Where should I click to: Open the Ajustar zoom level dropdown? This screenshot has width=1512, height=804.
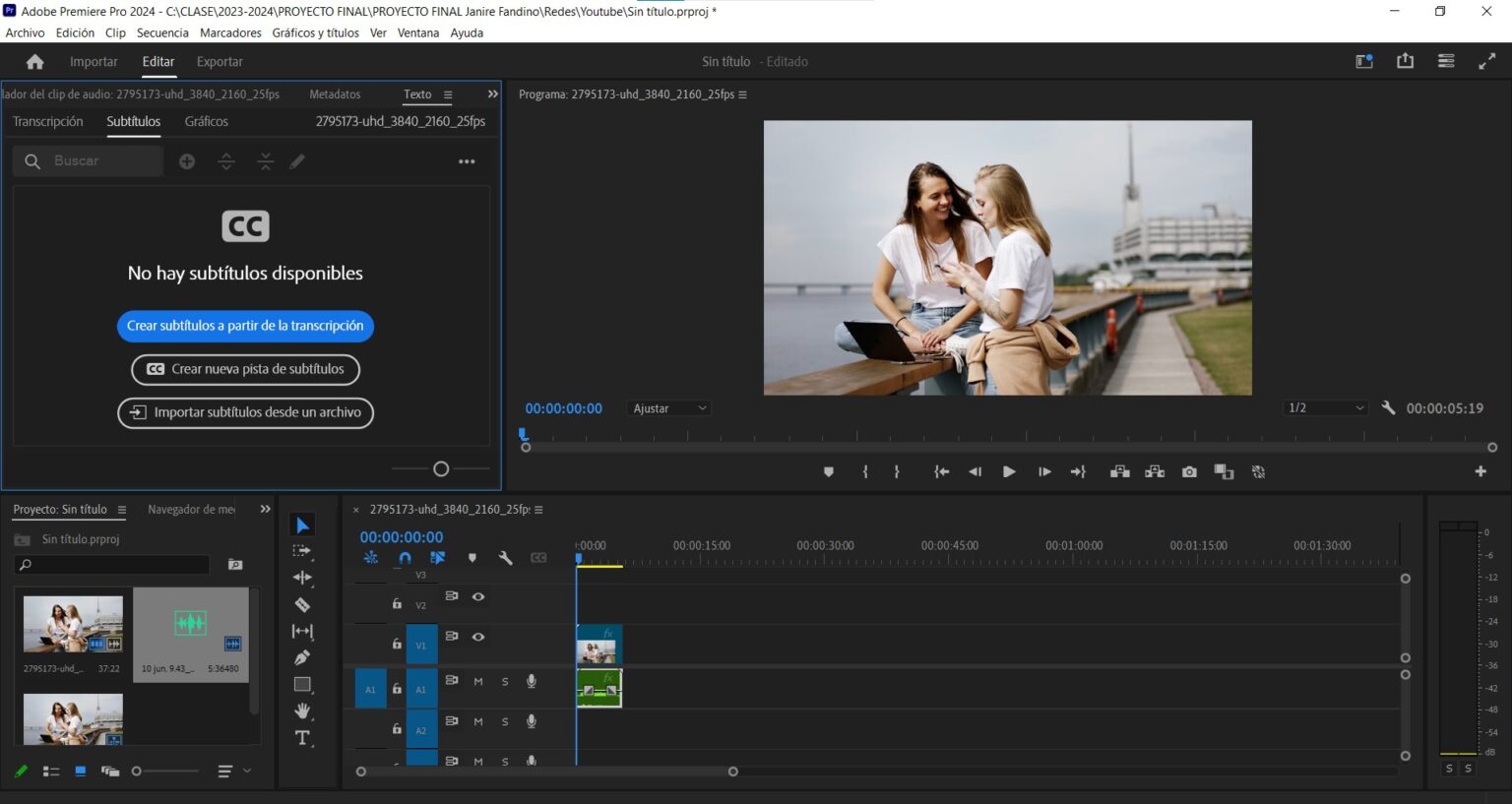click(669, 408)
